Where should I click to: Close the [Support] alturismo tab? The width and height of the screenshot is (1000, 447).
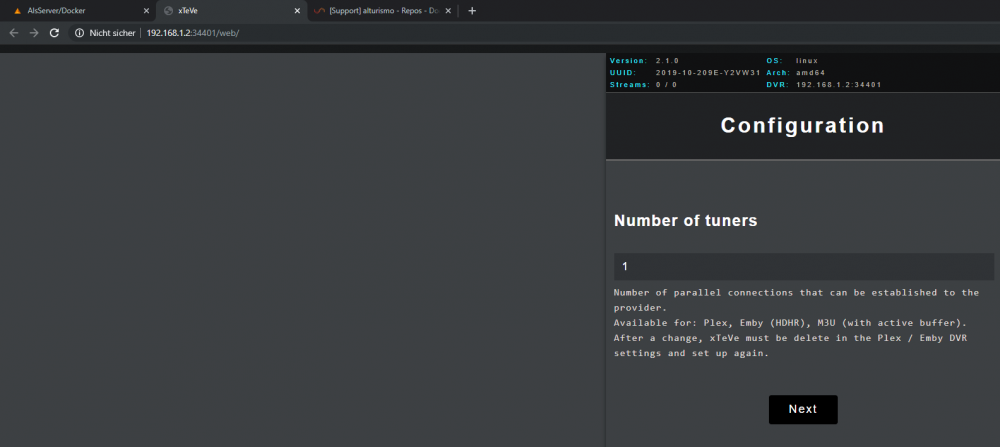point(448,11)
